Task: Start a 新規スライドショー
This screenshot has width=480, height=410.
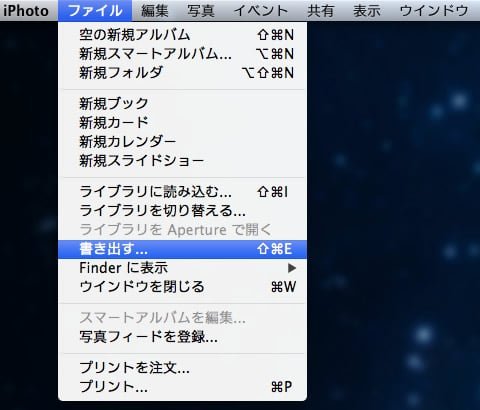Action: pos(182,161)
